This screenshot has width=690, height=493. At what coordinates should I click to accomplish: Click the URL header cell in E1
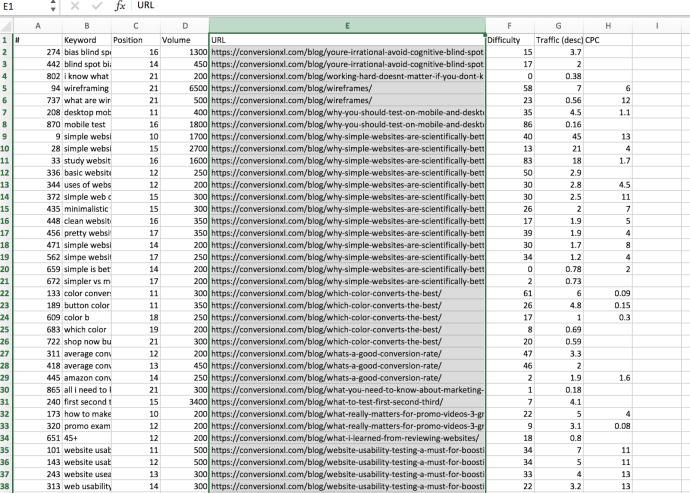[x=347, y=40]
